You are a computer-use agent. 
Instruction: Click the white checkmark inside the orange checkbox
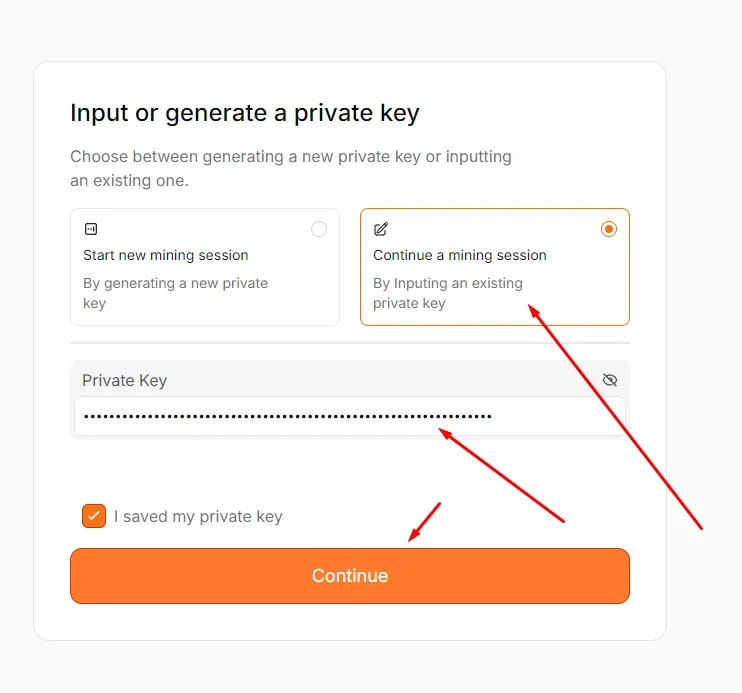(x=94, y=516)
